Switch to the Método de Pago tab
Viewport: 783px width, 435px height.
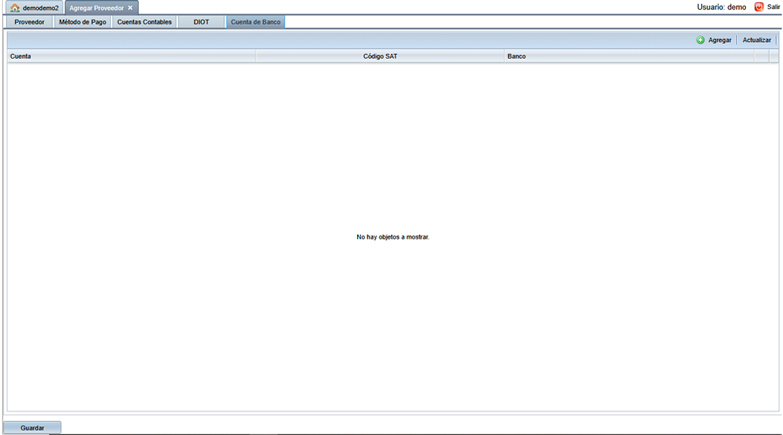pos(83,22)
